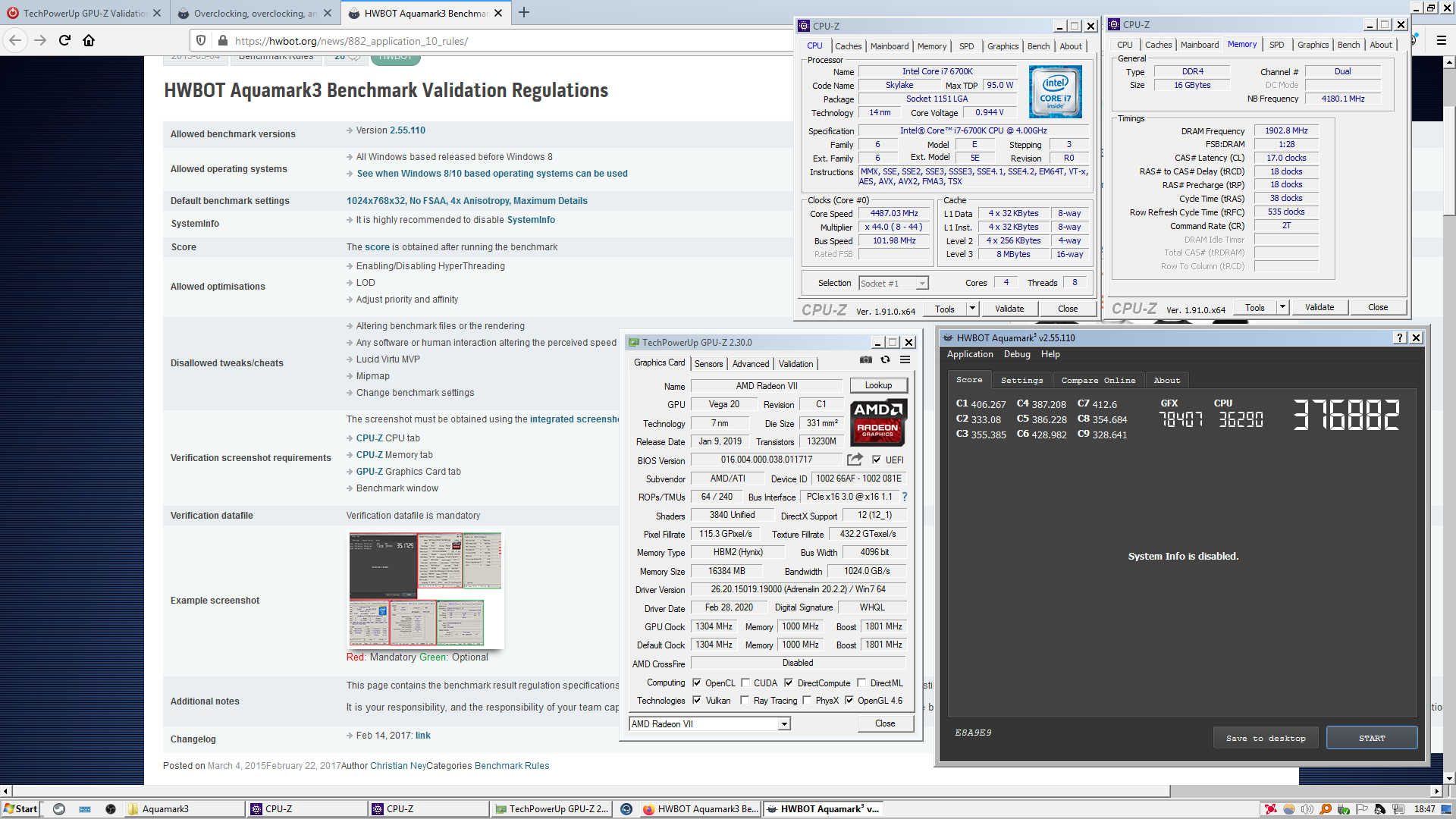Click Close button in GPU-Z window
1456x819 pixels.
pos(885,723)
